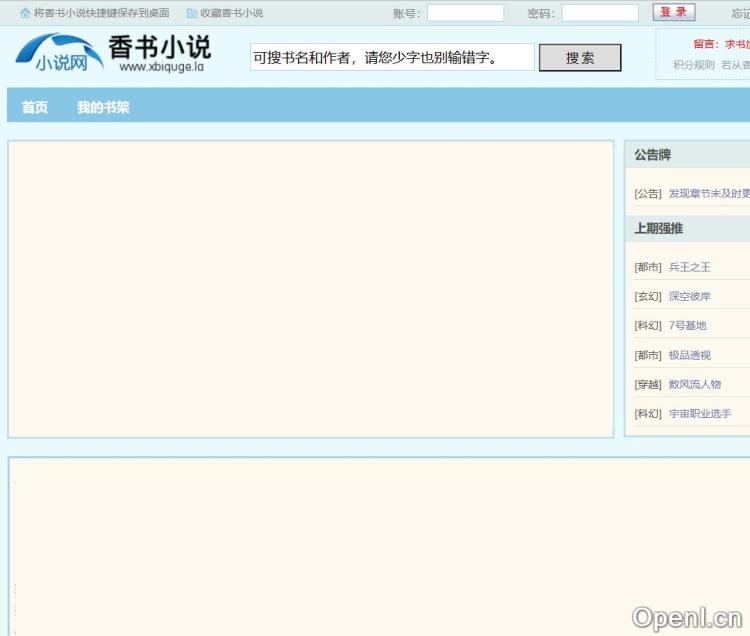This screenshot has height=636, width=750.
Task: Open the 我的书架 navigation tab
Action: (x=103, y=107)
